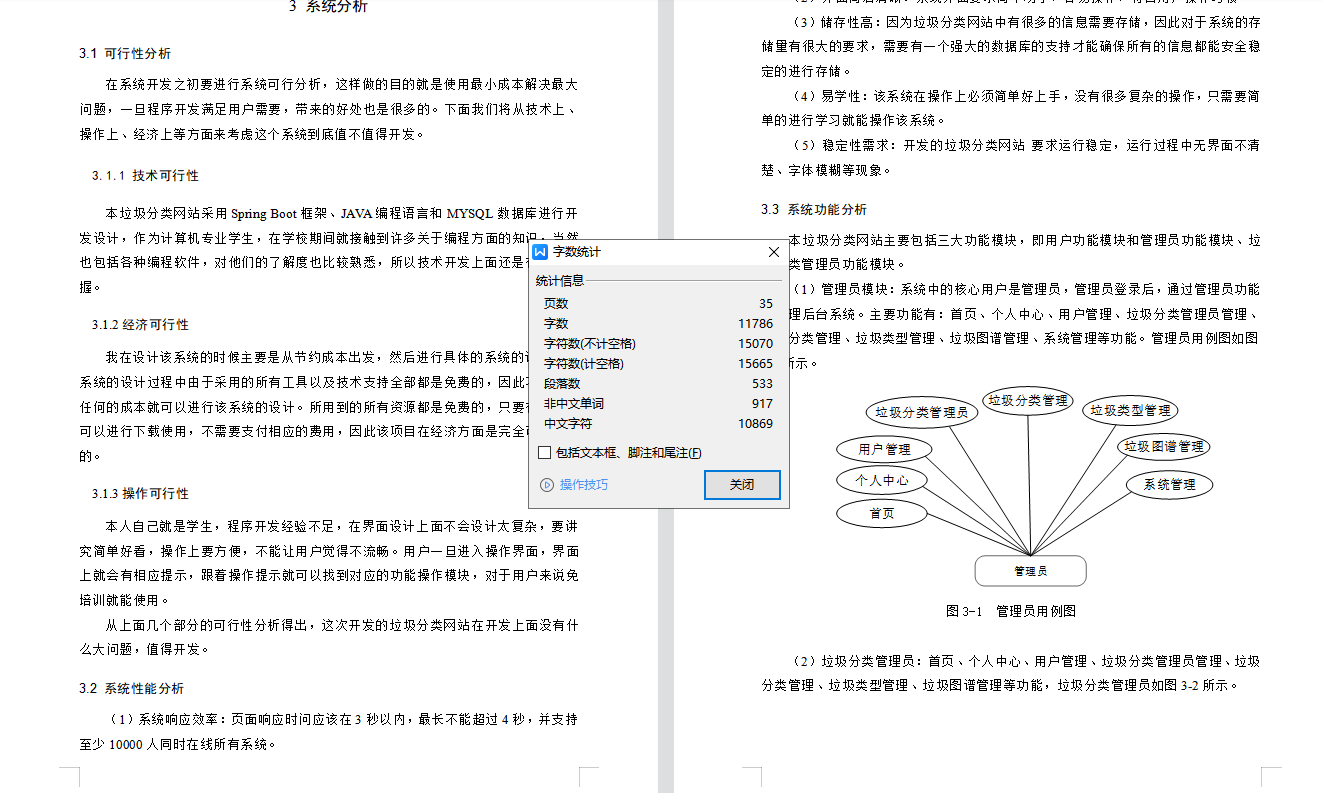1323x793 pixels.
Task: Click the caption 图3-1 管理员用例图
Action: click(x=1010, y=611)
